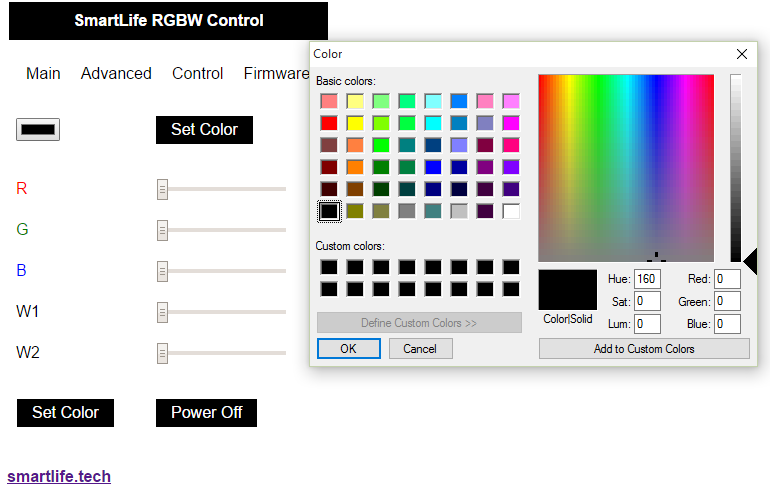The height and width of the screenshot is (498, 770).
Task: Click the W2 slider handle
Action: [x=163, y=353]
